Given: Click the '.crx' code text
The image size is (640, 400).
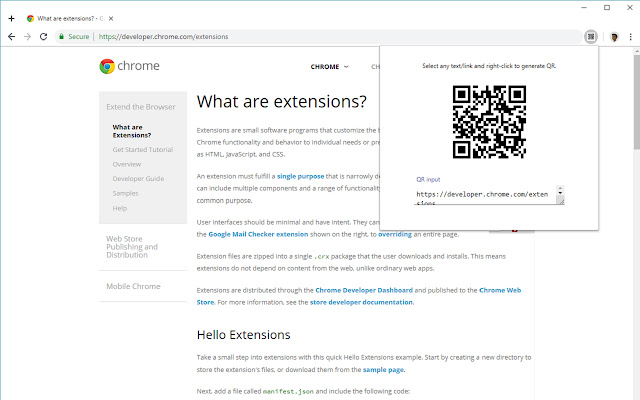Looking at the screenshot, I should click(322, 256).
